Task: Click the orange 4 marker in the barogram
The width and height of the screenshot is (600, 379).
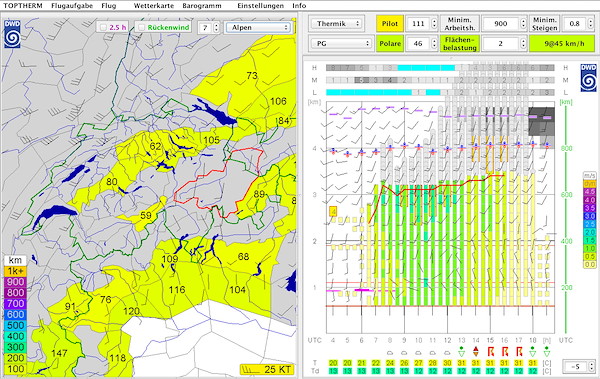Action: pyautogui.click(x=333, y=211)
